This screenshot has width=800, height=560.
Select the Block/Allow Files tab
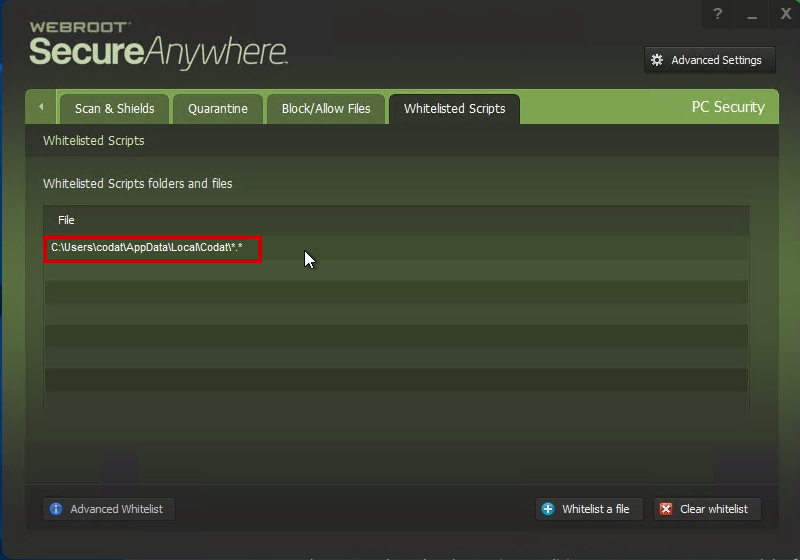point(326,109)
